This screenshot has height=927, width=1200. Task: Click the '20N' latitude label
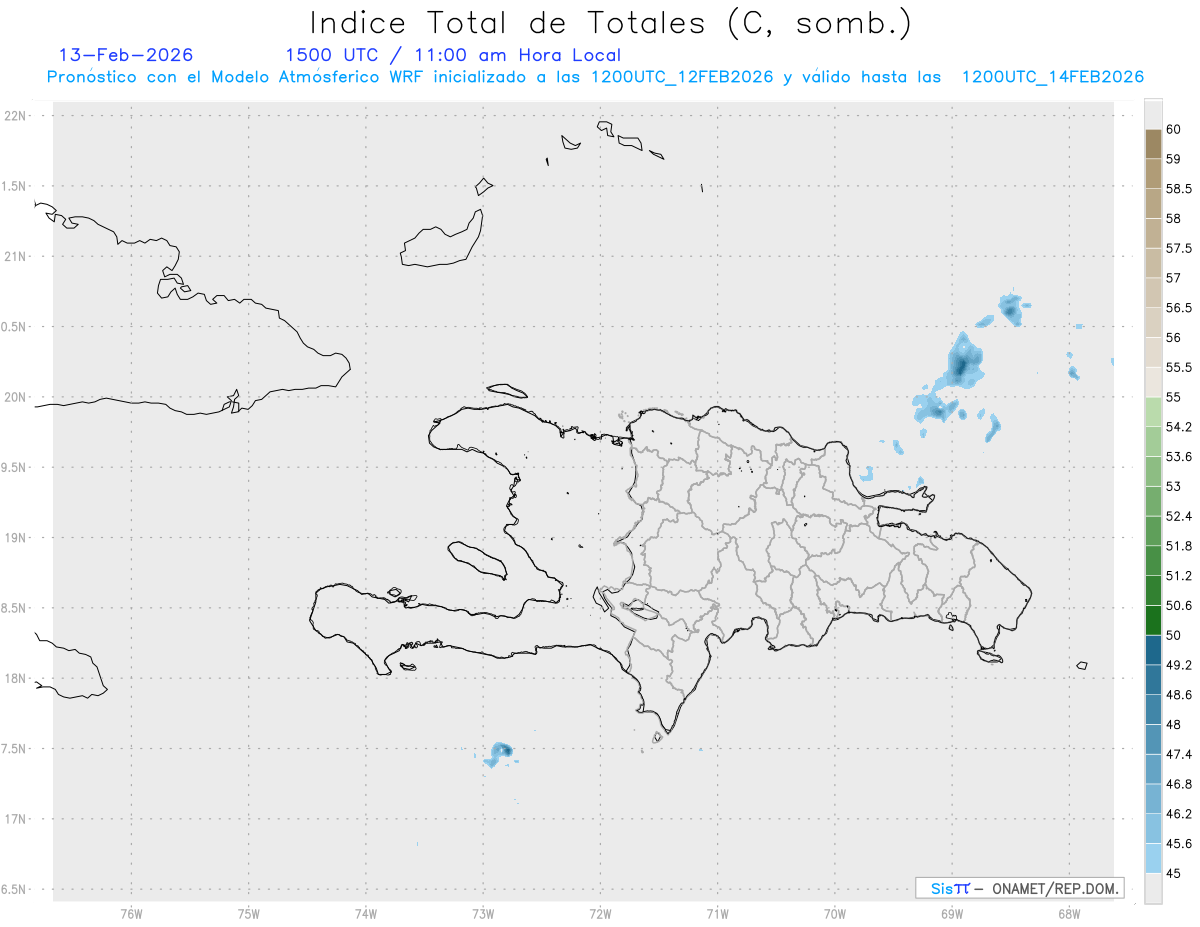point(16,397)
